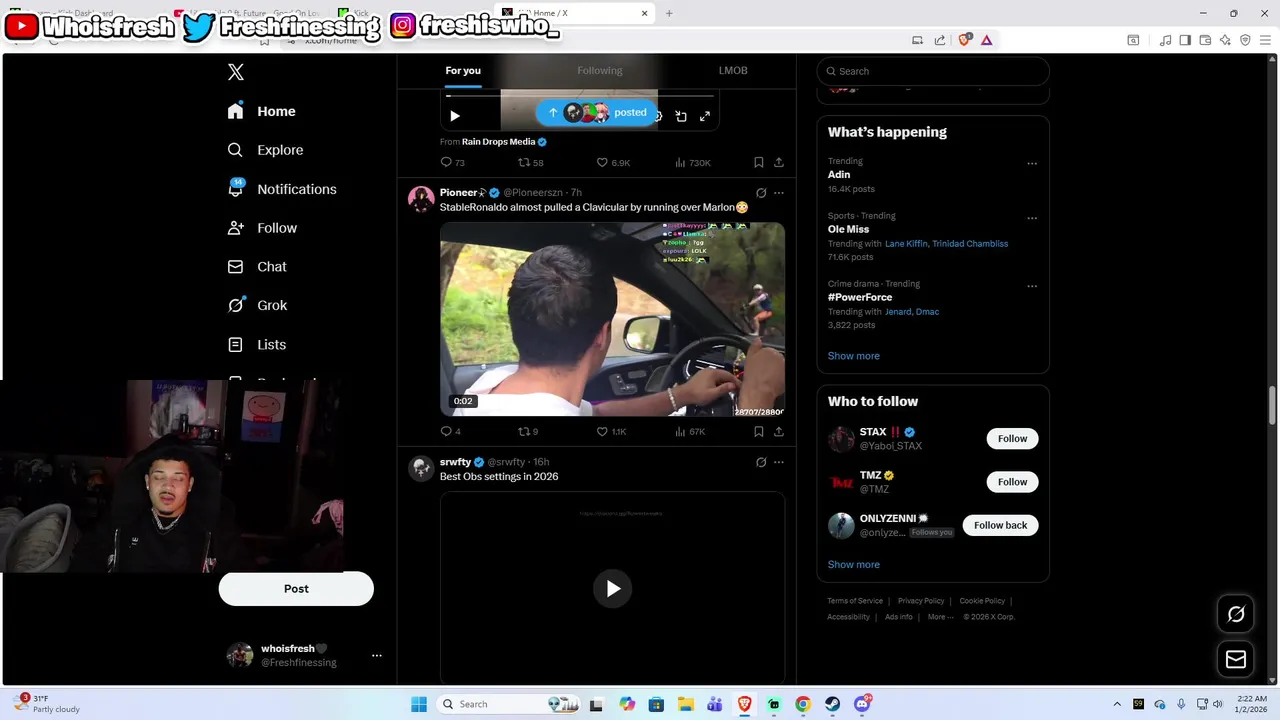Image resolution: width=1280 pixels, height=720 pixels.
Task: Open the floating Messages button
Action: click(x=1236, y=659)
